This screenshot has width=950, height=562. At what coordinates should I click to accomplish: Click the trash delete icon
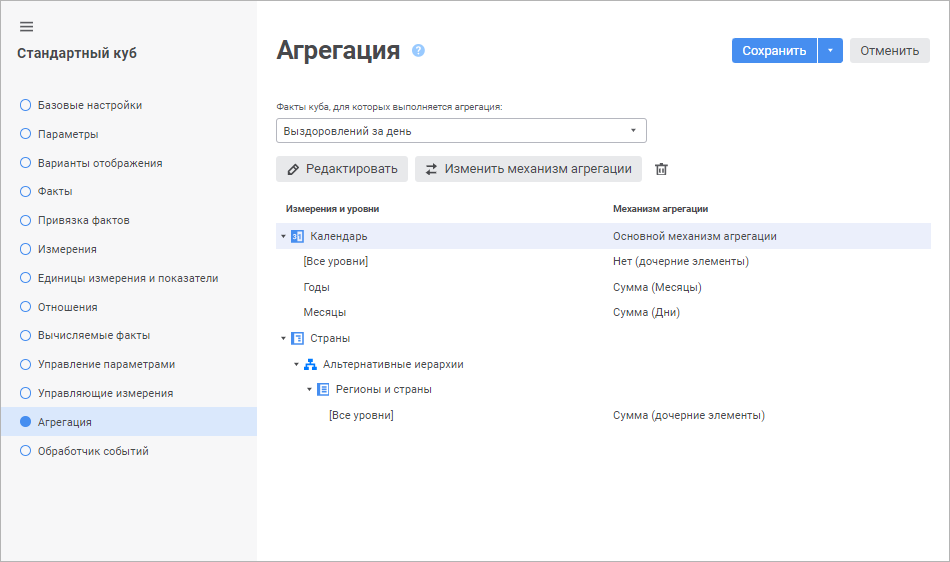[661, 169]
